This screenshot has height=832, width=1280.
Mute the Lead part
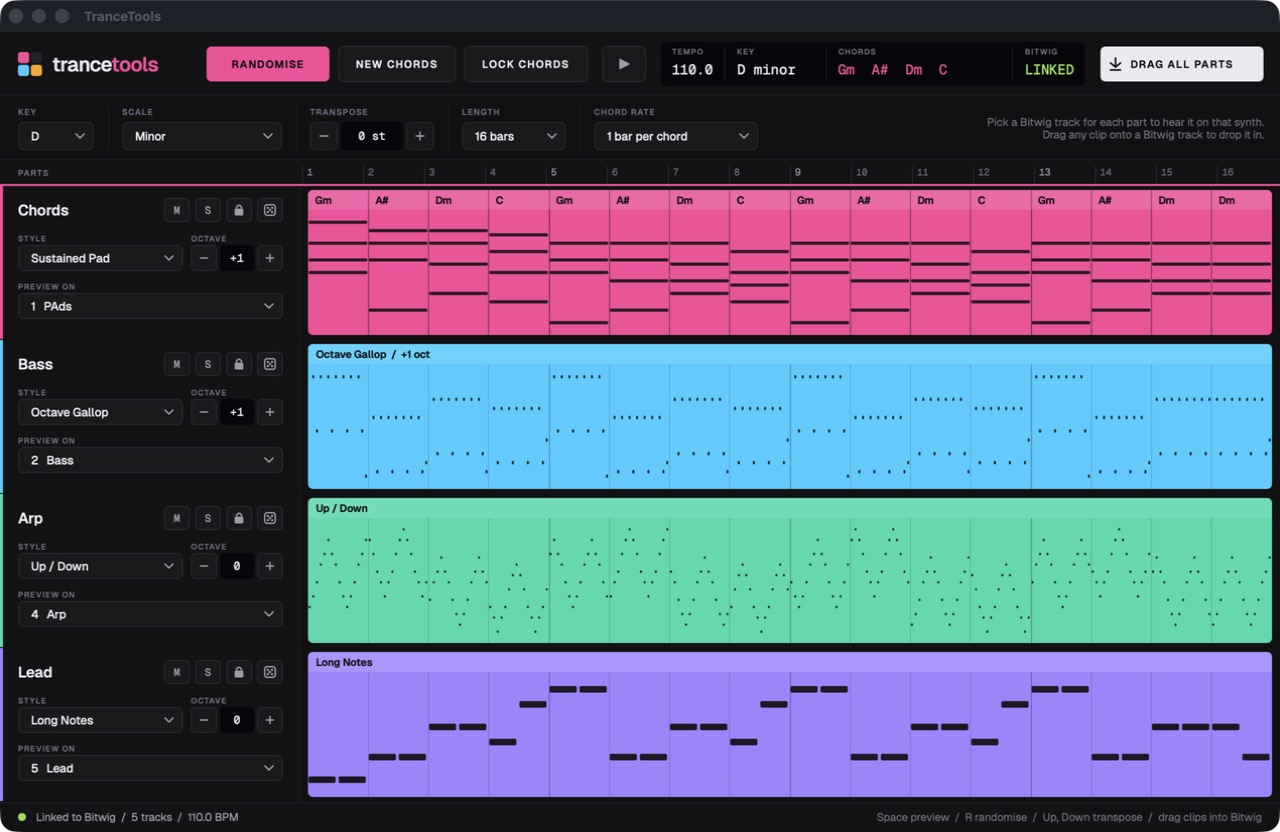pyautogui.click(x=176, y=672)
